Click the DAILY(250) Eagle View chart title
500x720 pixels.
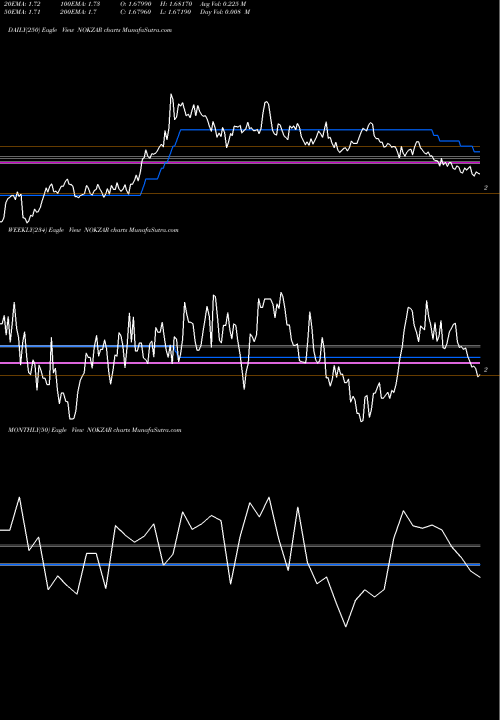pos(90,30)
